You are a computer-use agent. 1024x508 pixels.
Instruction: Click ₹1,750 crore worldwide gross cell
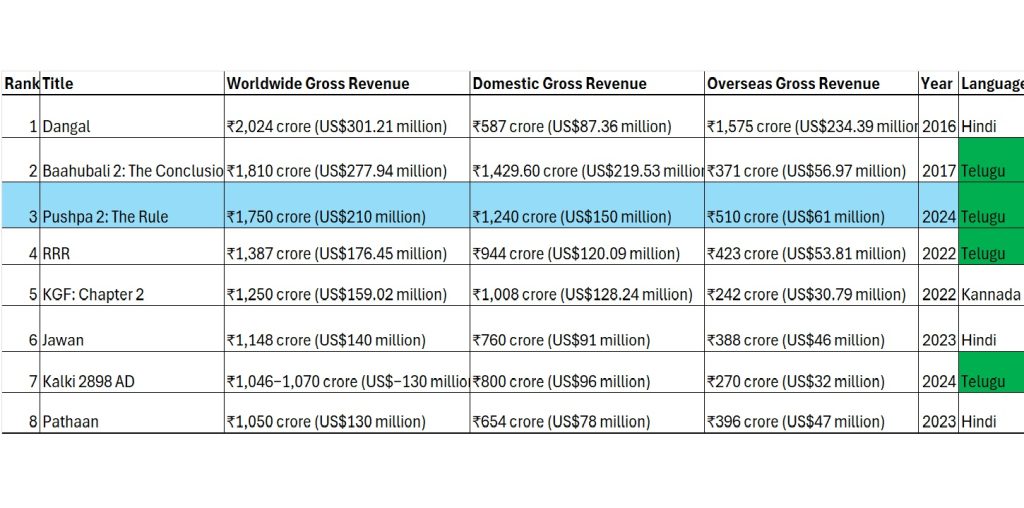347,205
